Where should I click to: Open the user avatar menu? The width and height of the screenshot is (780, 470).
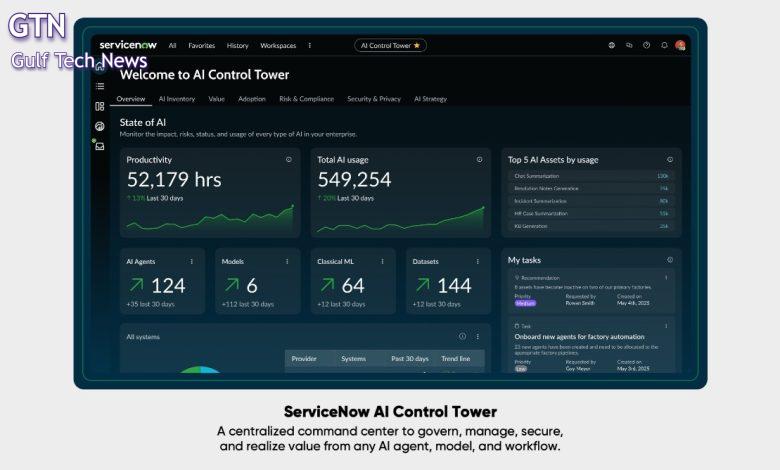680,45
